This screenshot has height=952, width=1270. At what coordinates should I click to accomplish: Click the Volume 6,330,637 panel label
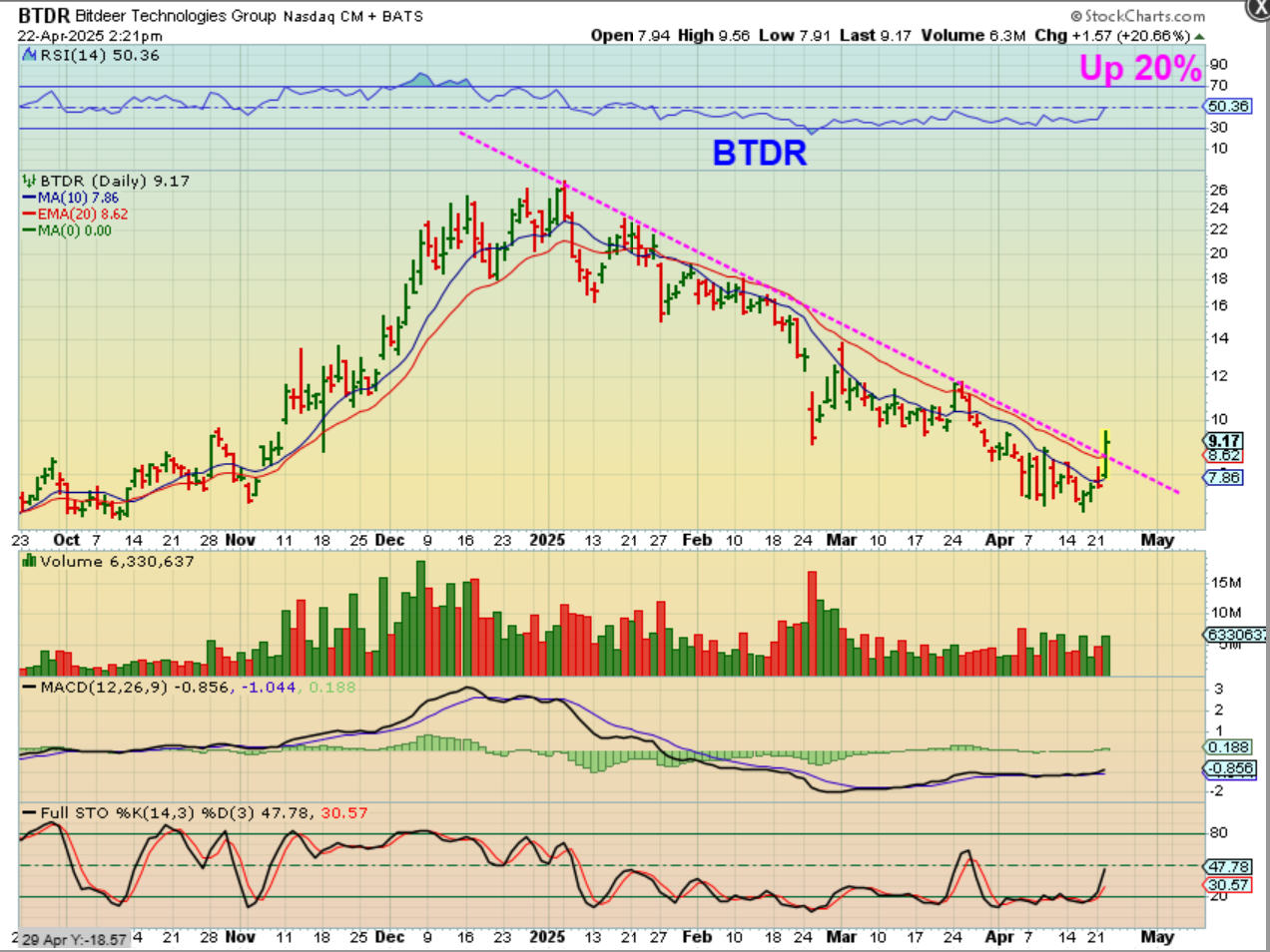coord(117,562)
